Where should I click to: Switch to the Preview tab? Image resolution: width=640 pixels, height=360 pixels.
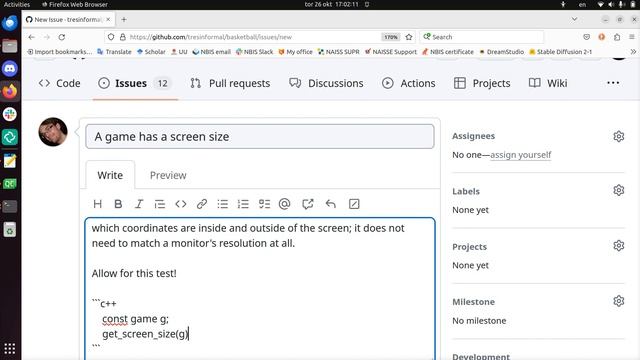pos(168,175)
